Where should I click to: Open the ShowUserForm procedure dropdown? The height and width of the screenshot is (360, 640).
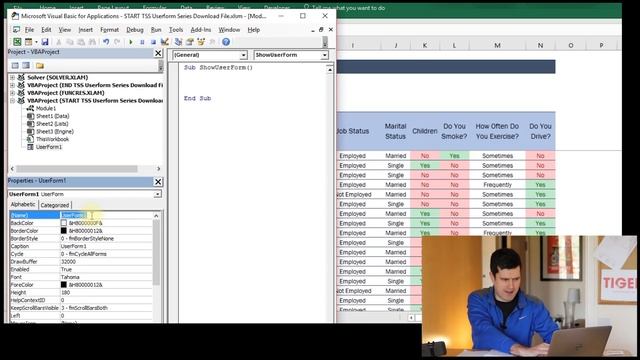(x=325, y=55)
